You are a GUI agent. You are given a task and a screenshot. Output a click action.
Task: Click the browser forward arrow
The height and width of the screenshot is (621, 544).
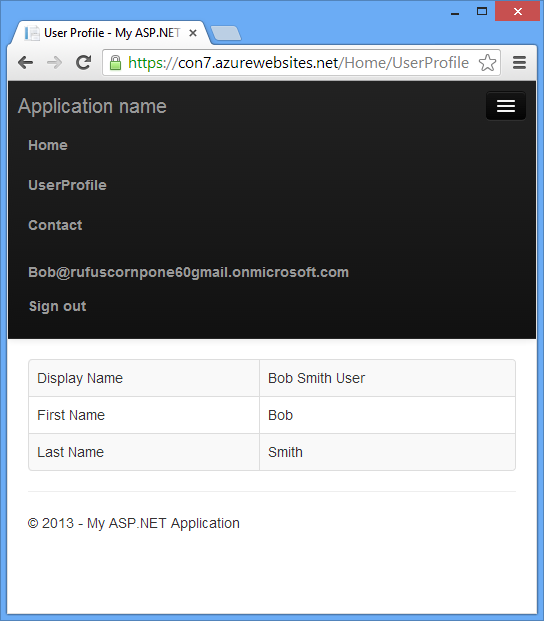(x=54, y=63)
